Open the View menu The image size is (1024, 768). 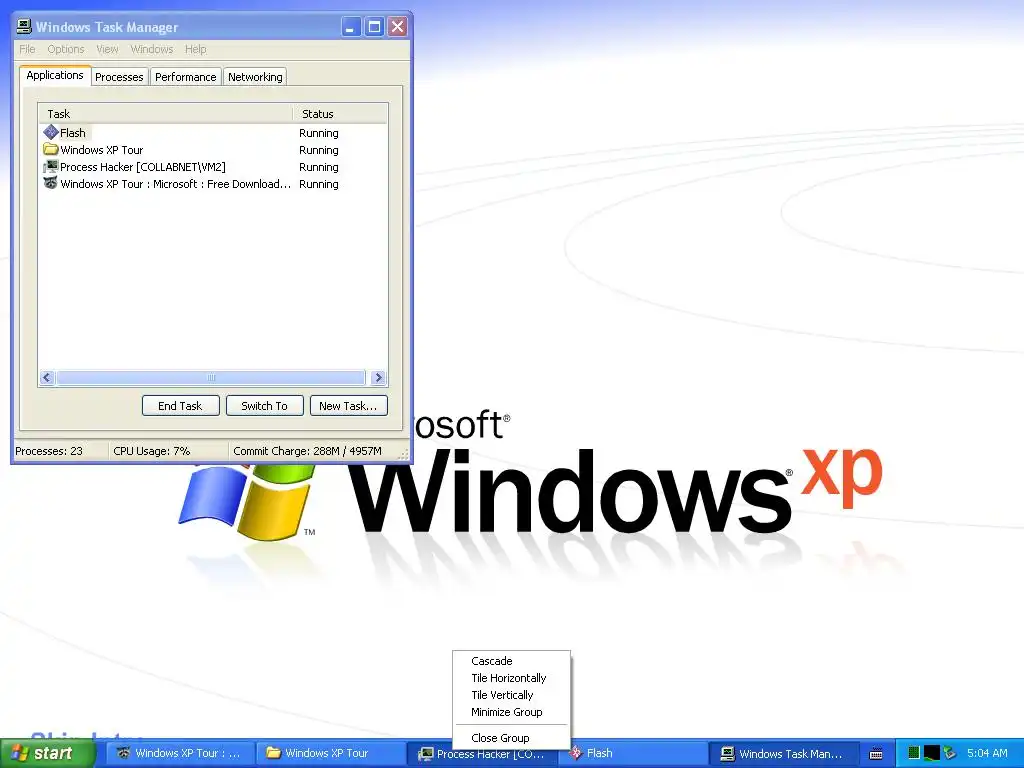107,49
